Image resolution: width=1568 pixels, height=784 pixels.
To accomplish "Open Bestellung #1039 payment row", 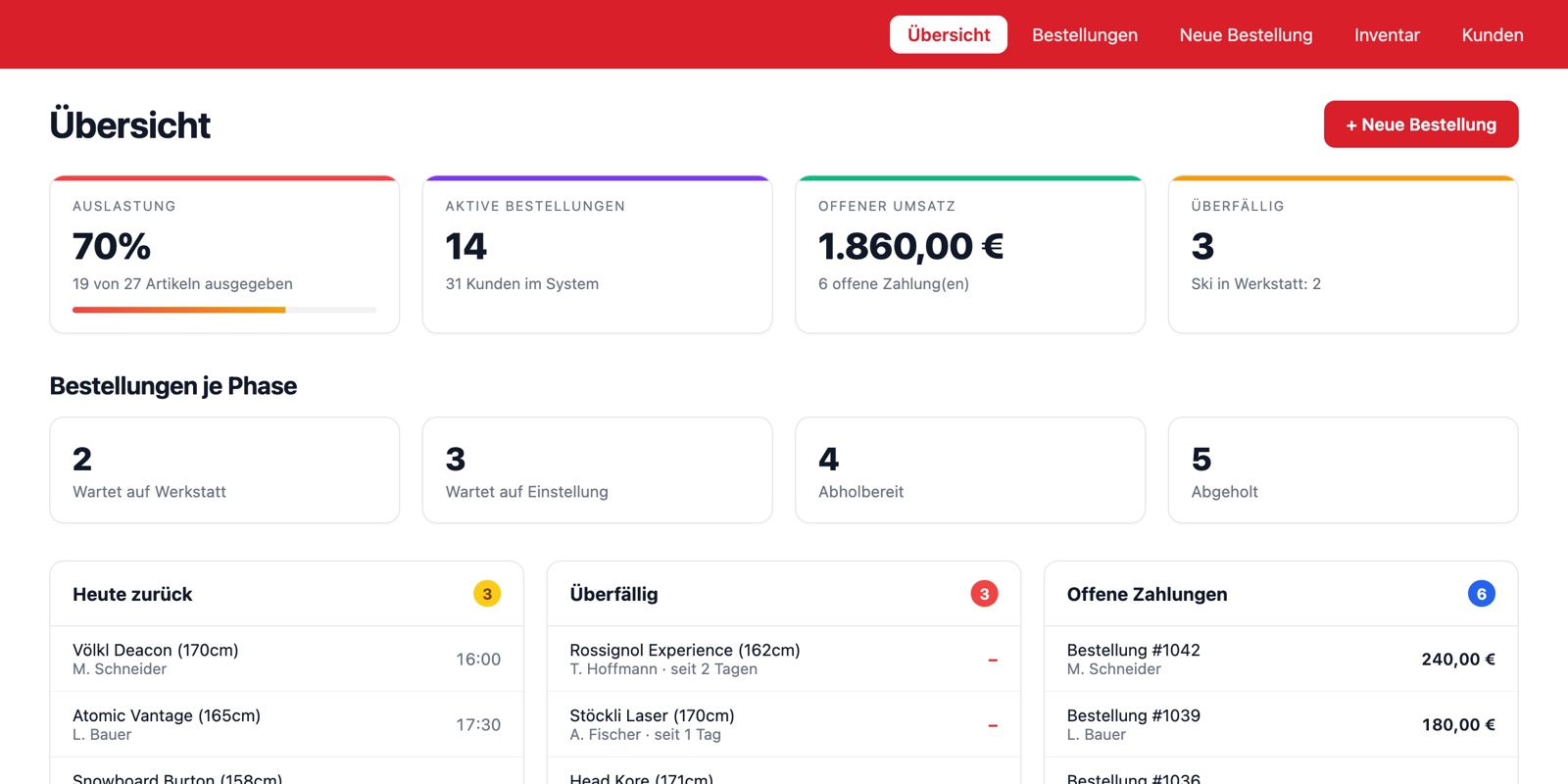I will coord(1281,725).
